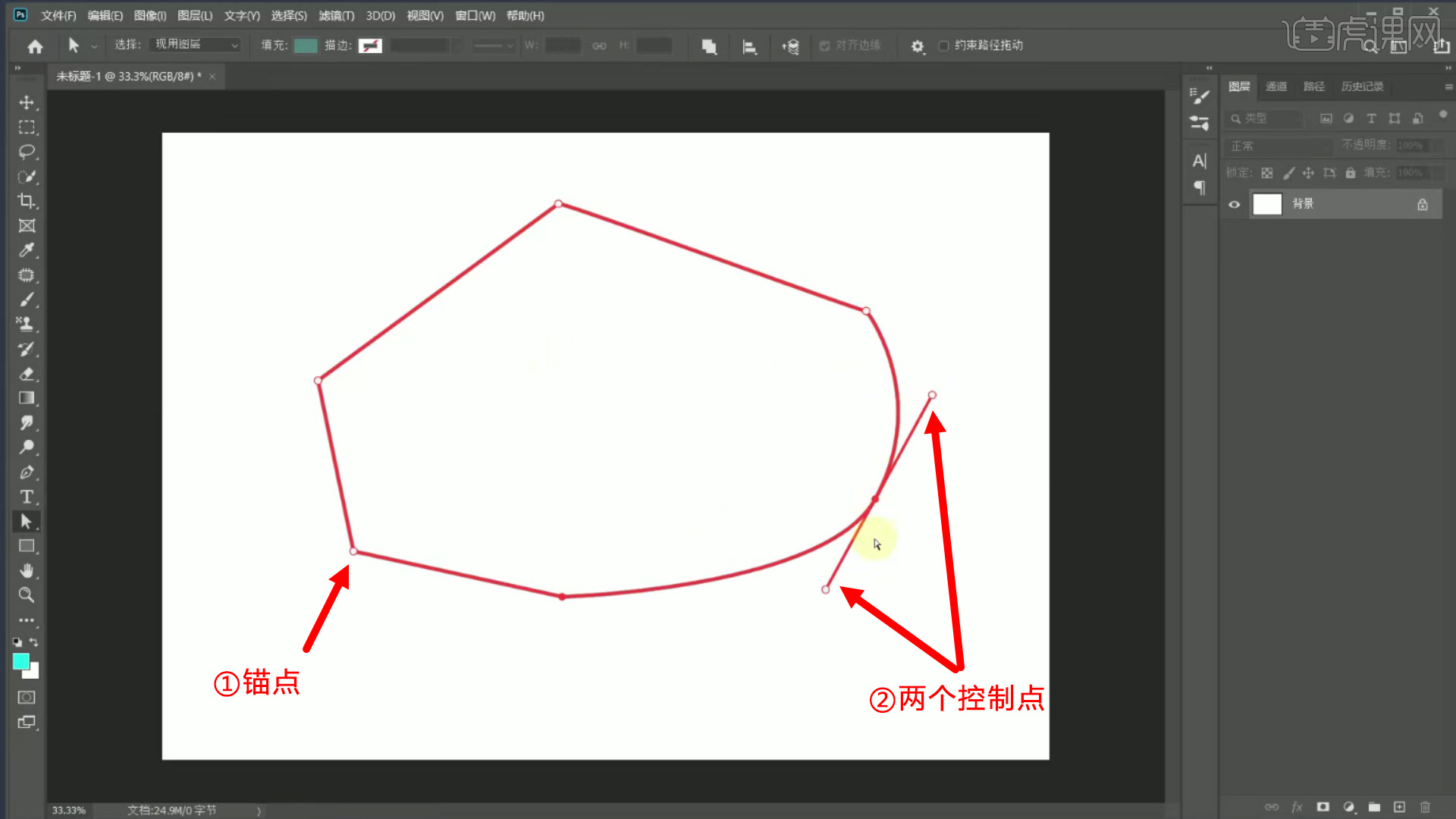Toggle the pixel layer filter
Screen dimensions: 1456x819
[x=1326, y=118]
